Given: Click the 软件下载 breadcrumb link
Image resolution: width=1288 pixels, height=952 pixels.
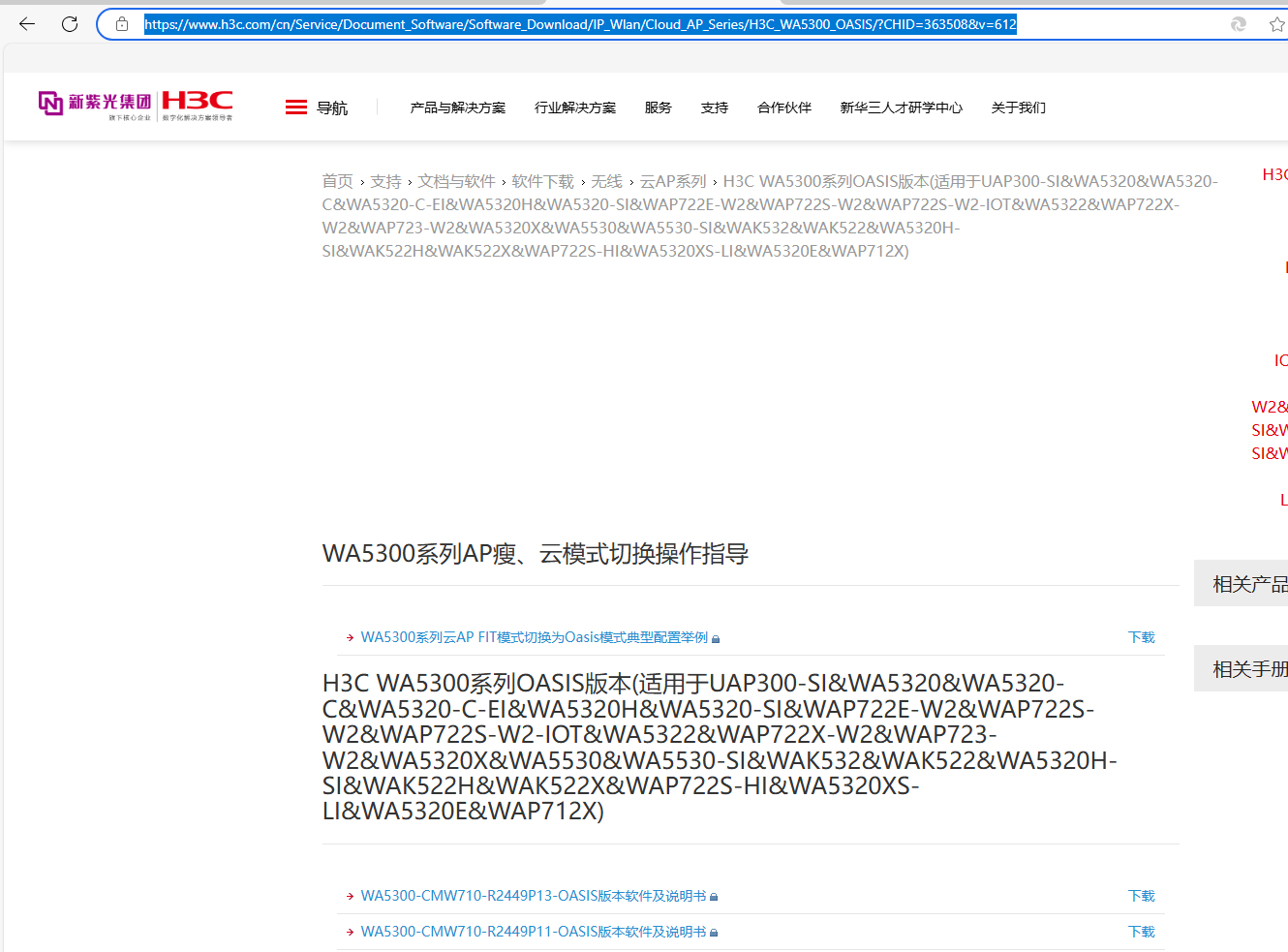Looking at the screenshot, I should click(x=543, y=181).
